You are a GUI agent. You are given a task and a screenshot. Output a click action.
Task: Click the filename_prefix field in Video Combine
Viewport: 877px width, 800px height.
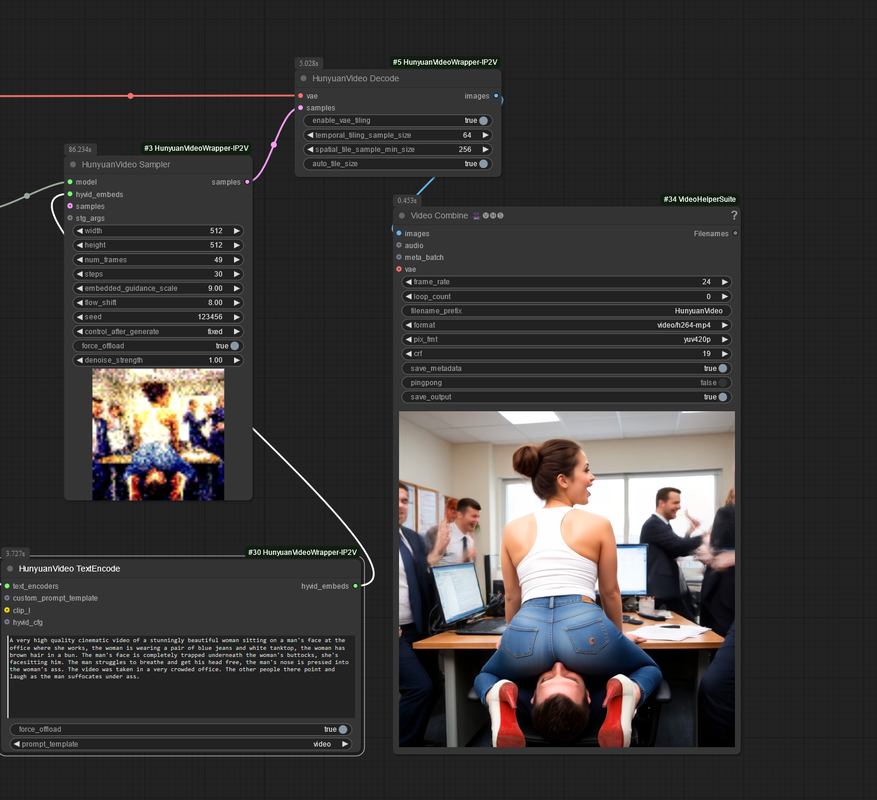[567, 310]
